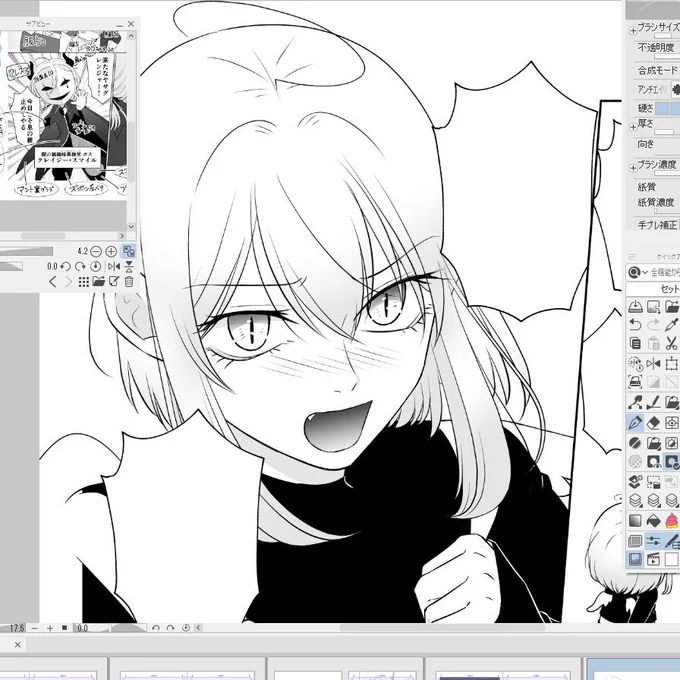The image size is (680, 680).
Task: Show previous Sub View image
Action: point(53,282)
